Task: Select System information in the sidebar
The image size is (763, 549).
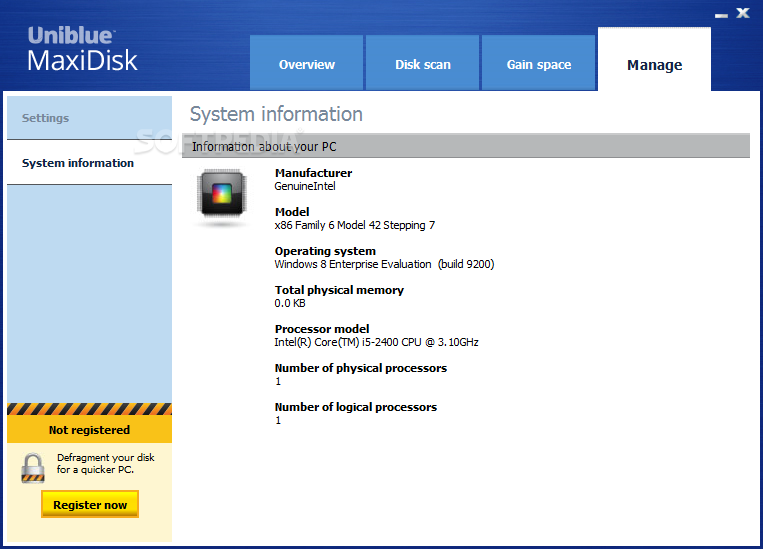Action: (x=89, y=163)
